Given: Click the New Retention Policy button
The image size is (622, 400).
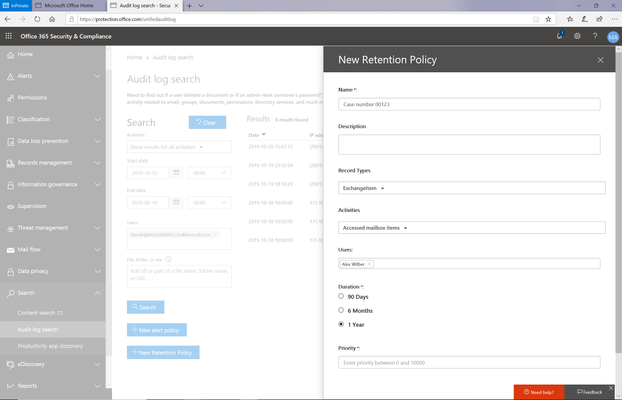Looking at the screenshot, I should [x=163, y=352].
